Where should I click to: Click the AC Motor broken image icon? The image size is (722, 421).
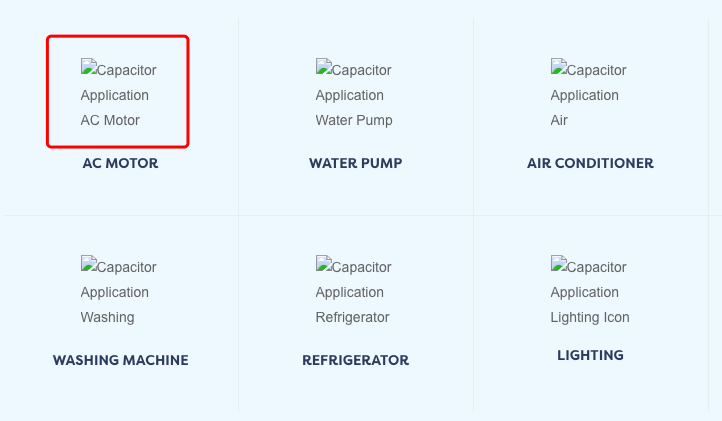89,66
